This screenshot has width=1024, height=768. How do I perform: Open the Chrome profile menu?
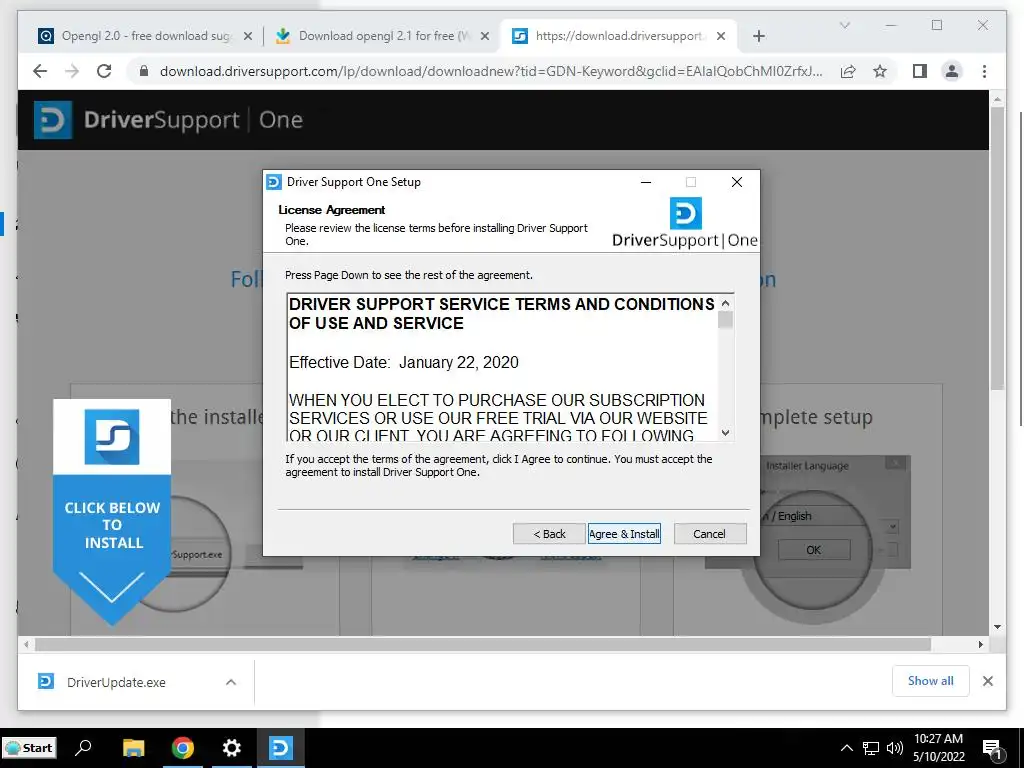tap(952, 71)
